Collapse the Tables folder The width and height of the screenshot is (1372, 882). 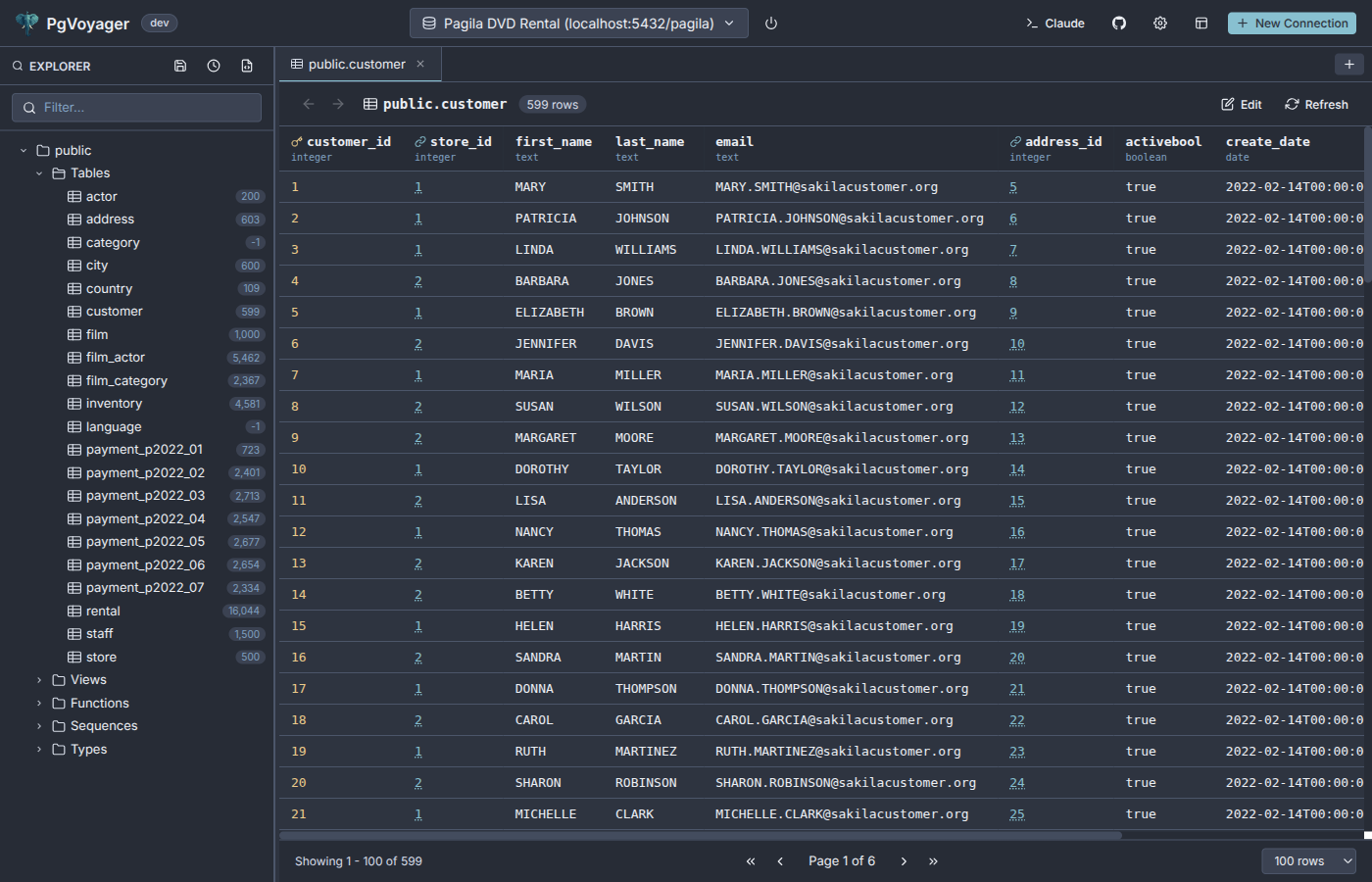[x=38, y=172]
